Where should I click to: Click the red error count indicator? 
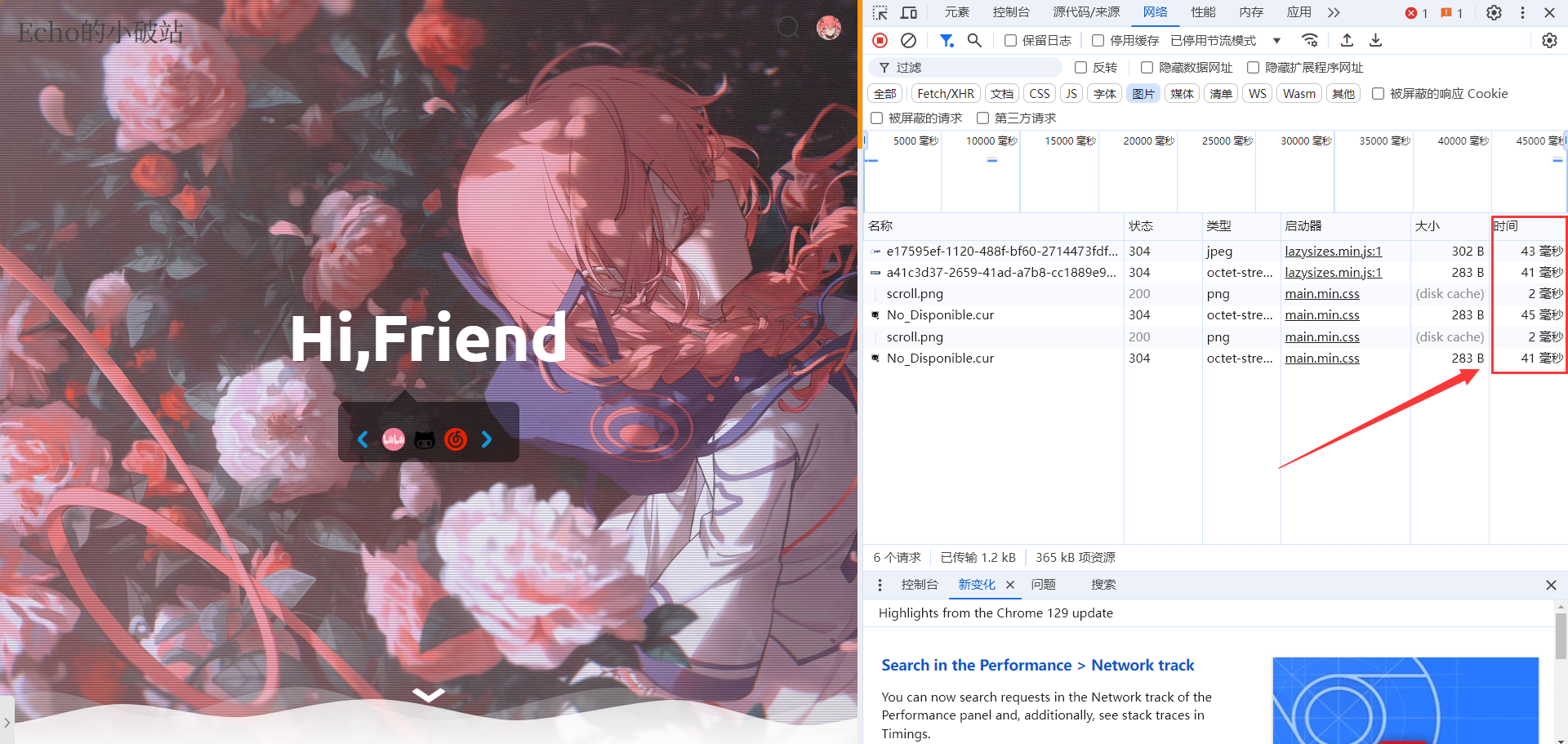1416,13
